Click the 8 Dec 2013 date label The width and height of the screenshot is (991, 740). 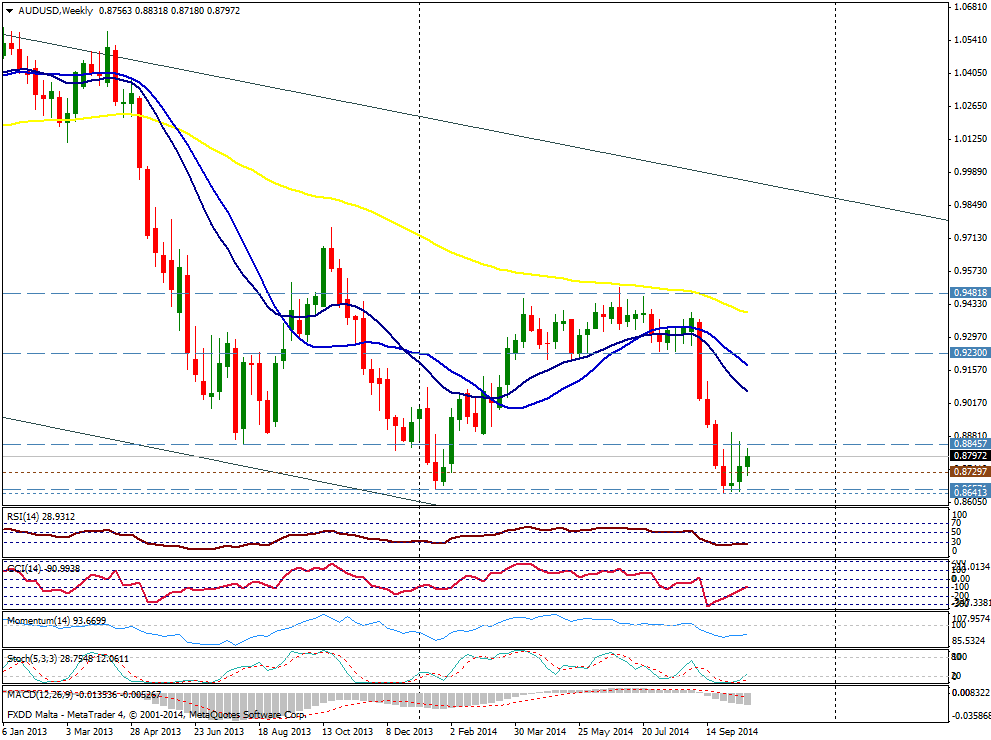click(410, 731)
